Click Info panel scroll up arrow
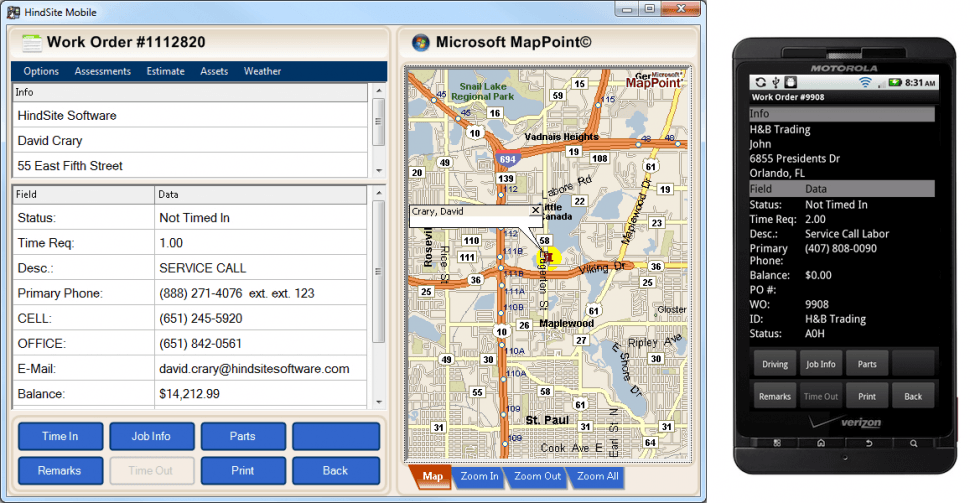This screenshot has height=503, width=970. point(379,91)
